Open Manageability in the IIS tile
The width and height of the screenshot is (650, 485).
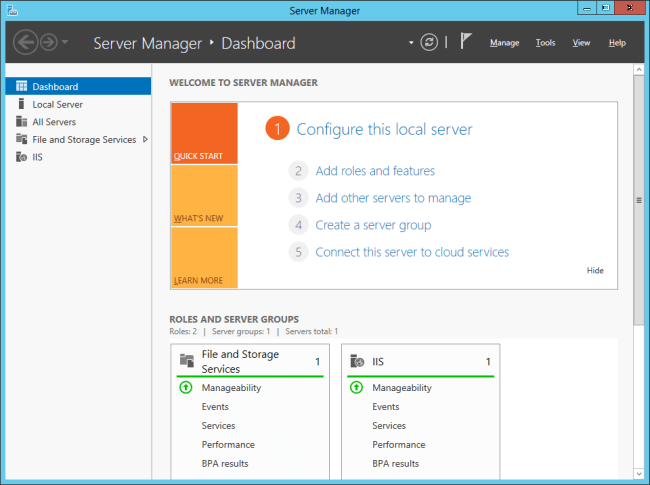[402, 388]
